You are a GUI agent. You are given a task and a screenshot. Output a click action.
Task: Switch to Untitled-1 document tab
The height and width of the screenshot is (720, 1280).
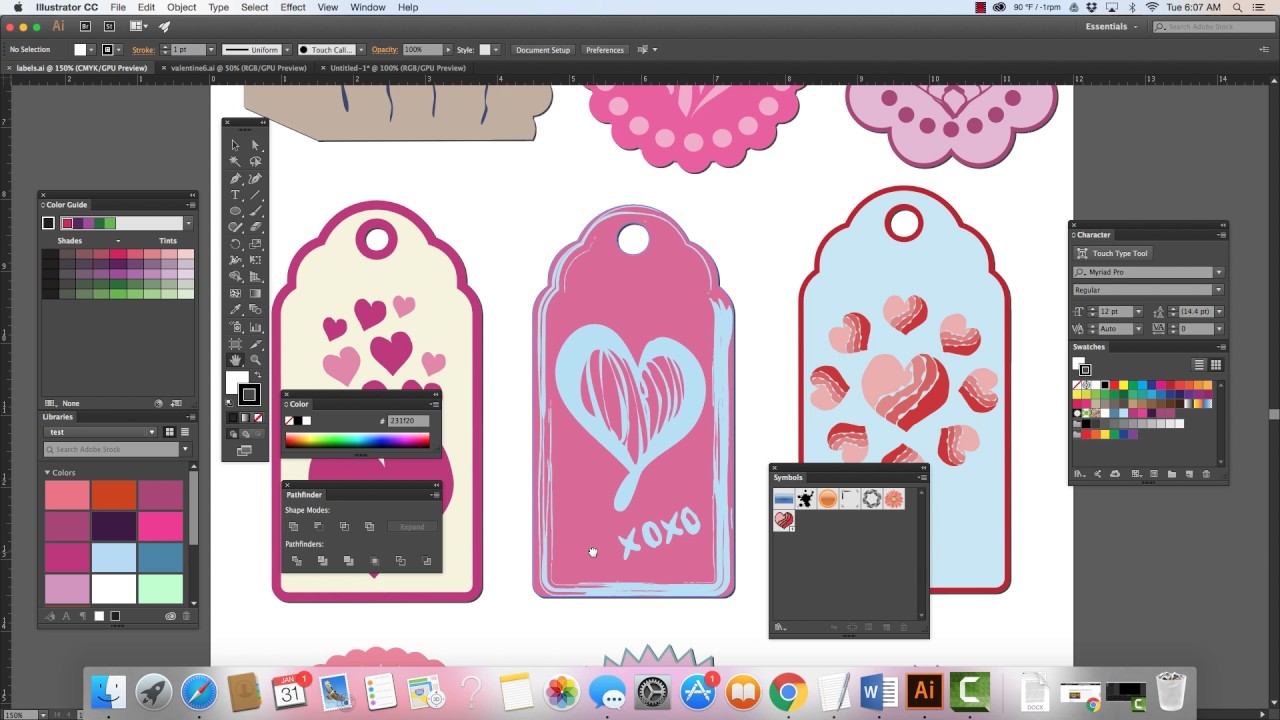pos(398,68)
